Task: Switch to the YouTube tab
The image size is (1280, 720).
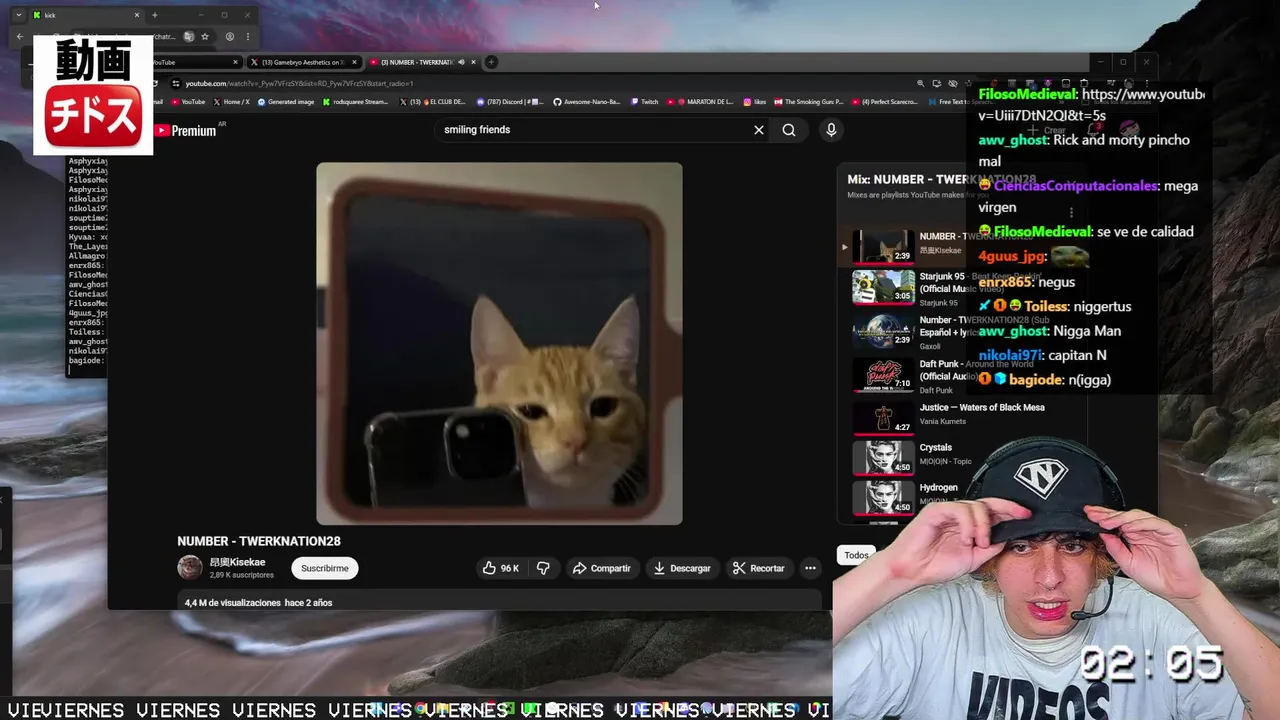Action: point(196,62)
